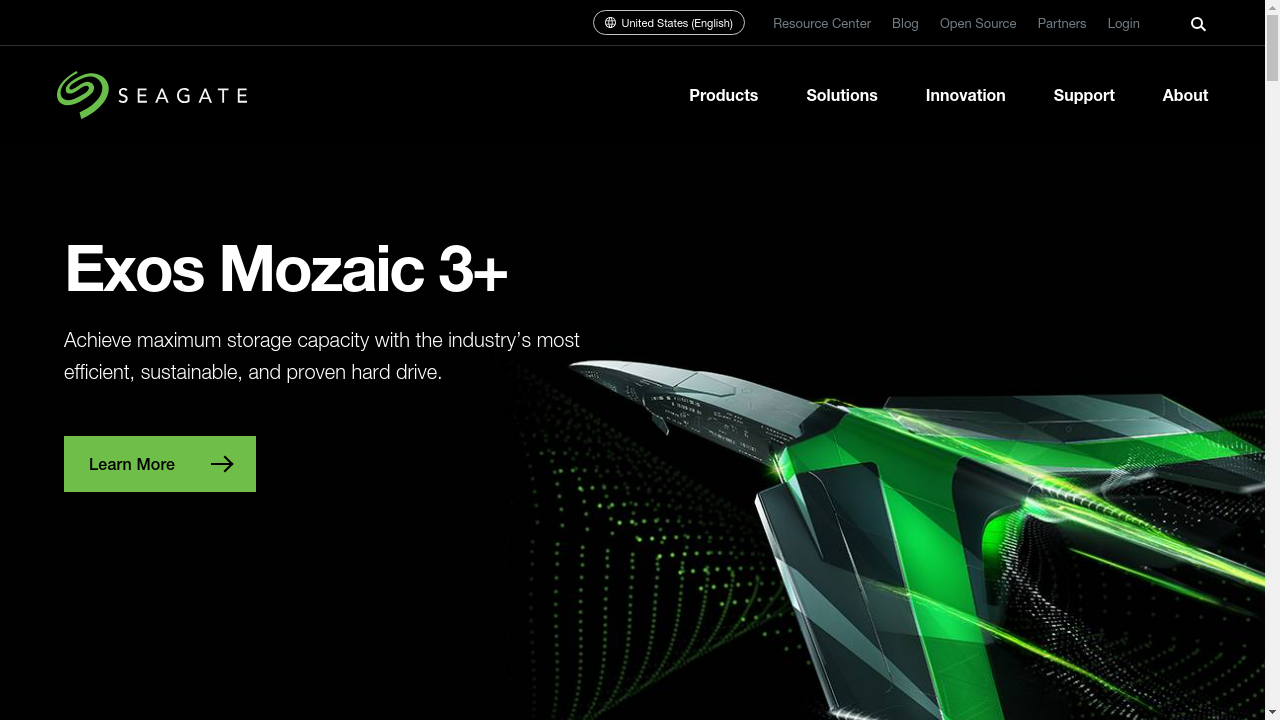
Task: Open the Support menu
Action: (x=1084, y=95)
